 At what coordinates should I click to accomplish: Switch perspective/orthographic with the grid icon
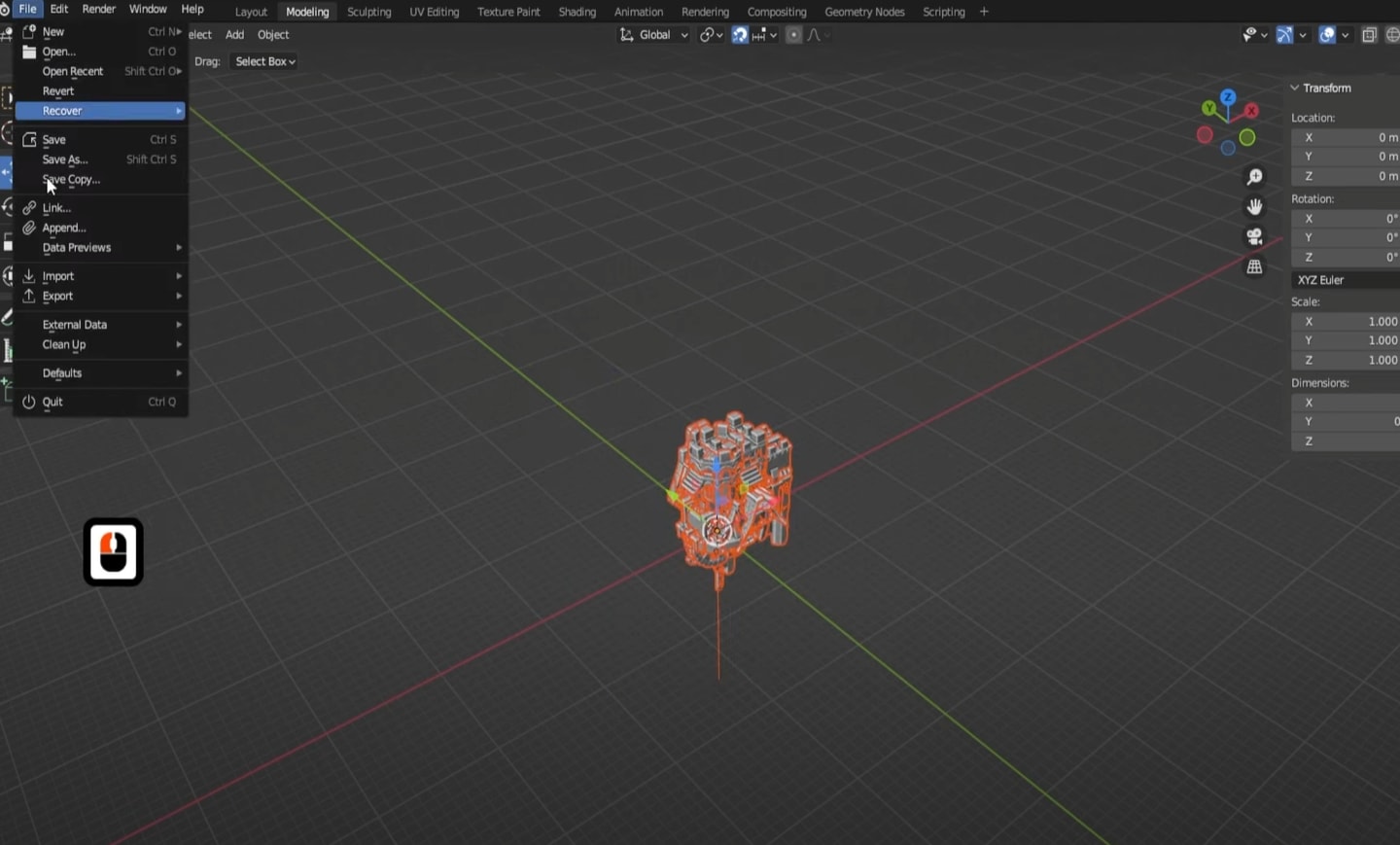(x=1255, y=266)
